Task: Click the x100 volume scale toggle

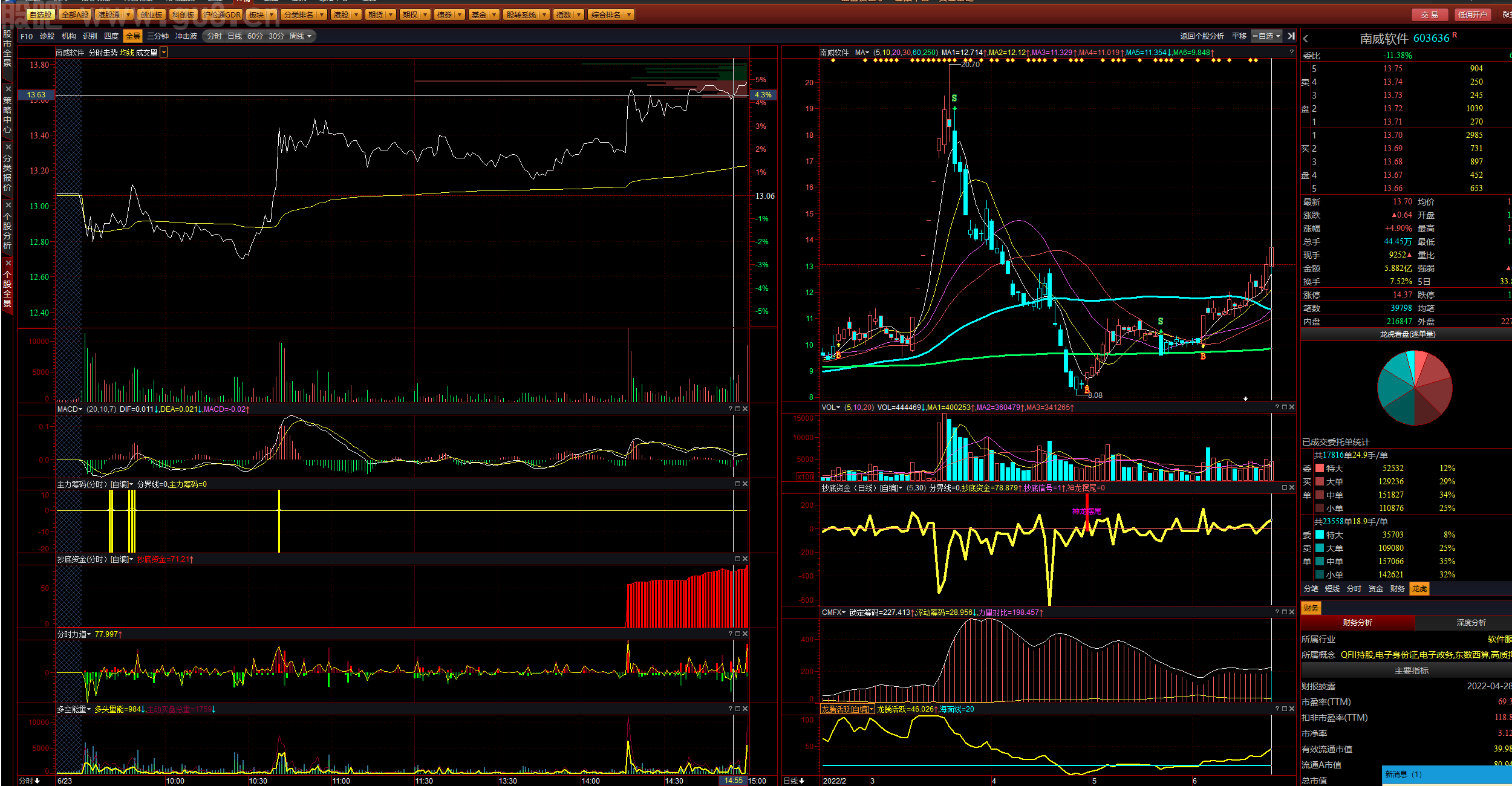Action: (806, 477)
